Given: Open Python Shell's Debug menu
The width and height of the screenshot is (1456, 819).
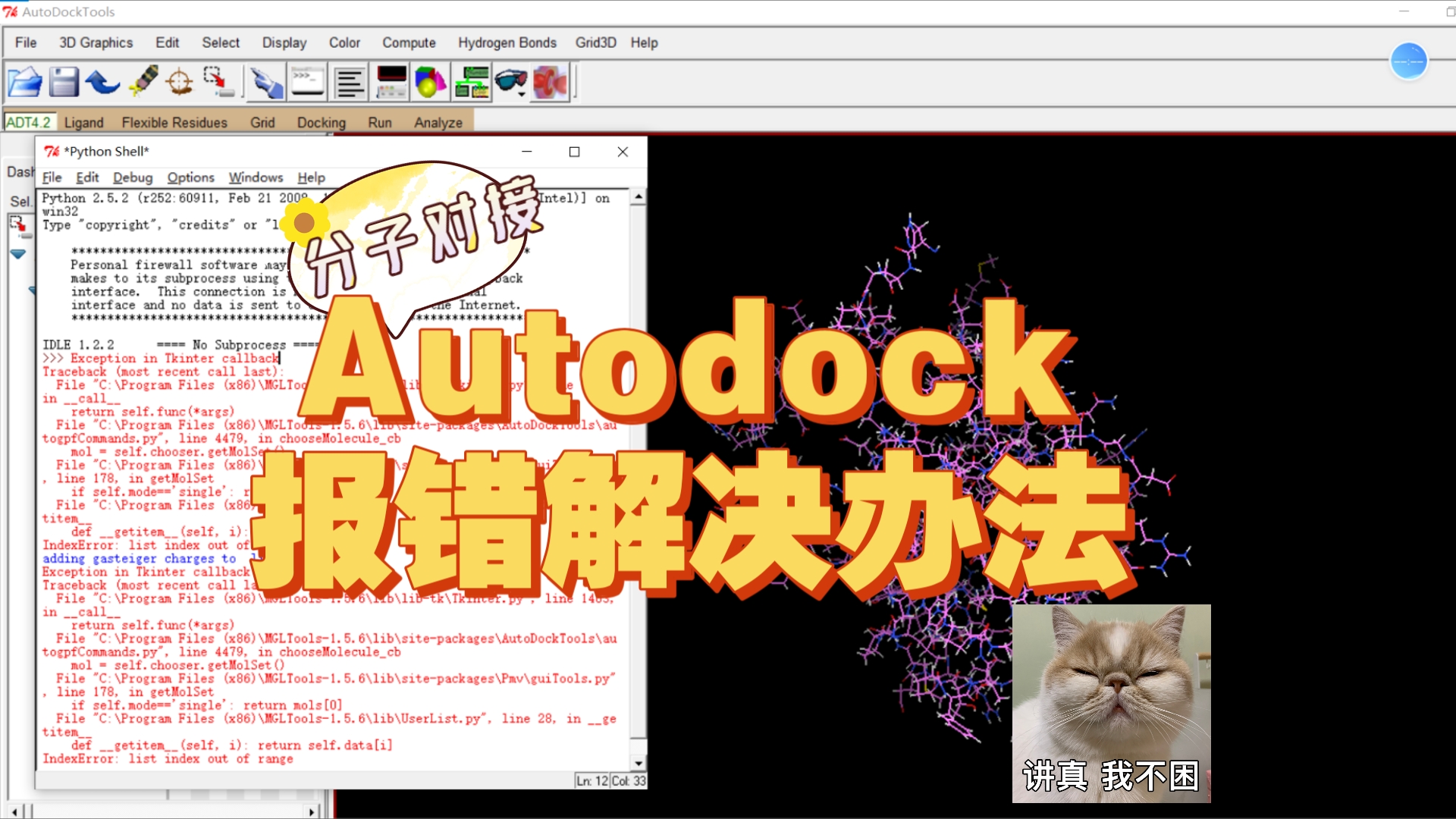Looking at the screenshot, I should pyautogui.click(x=133, y=177).
